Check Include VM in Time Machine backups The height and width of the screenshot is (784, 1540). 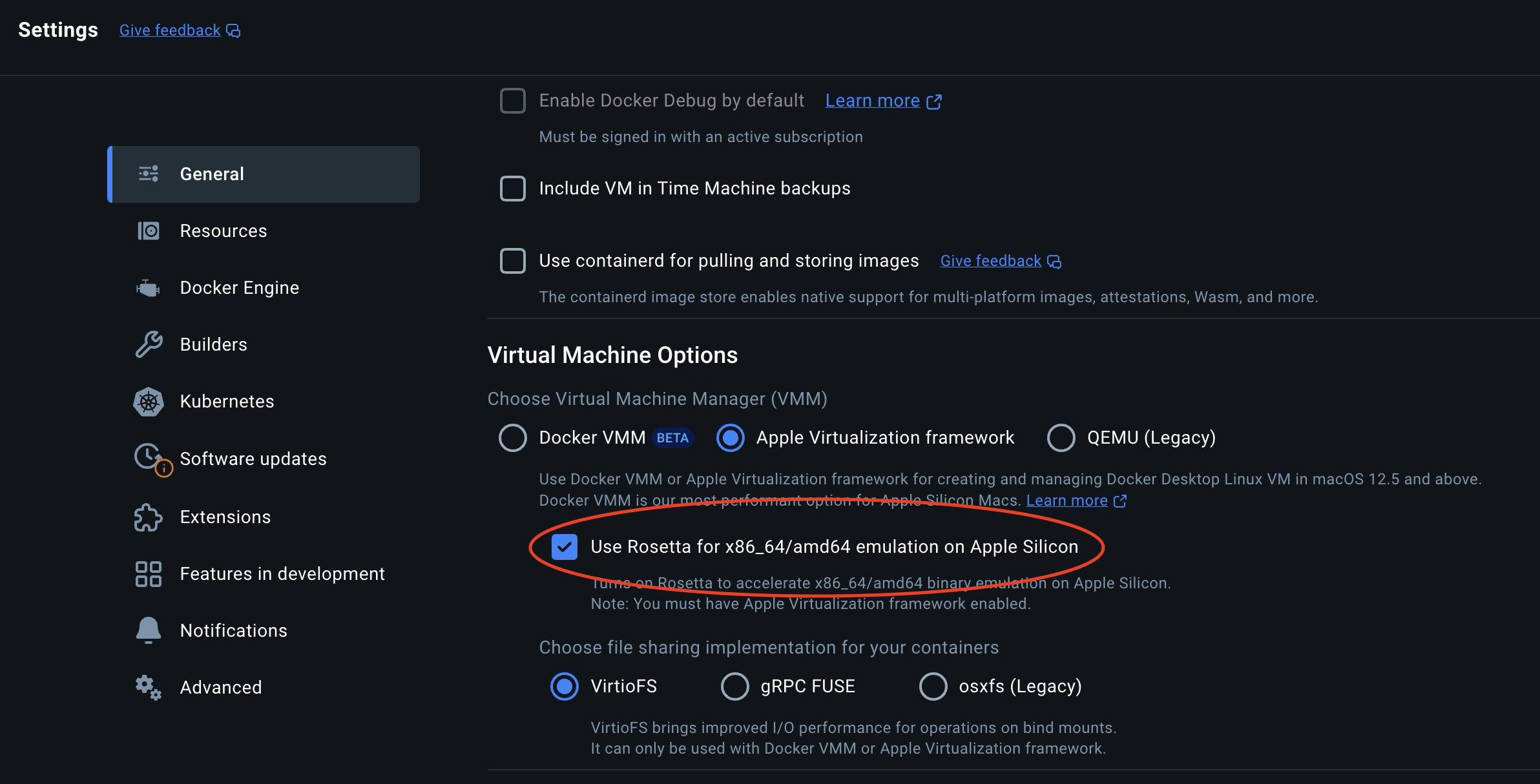pos(513,189)
